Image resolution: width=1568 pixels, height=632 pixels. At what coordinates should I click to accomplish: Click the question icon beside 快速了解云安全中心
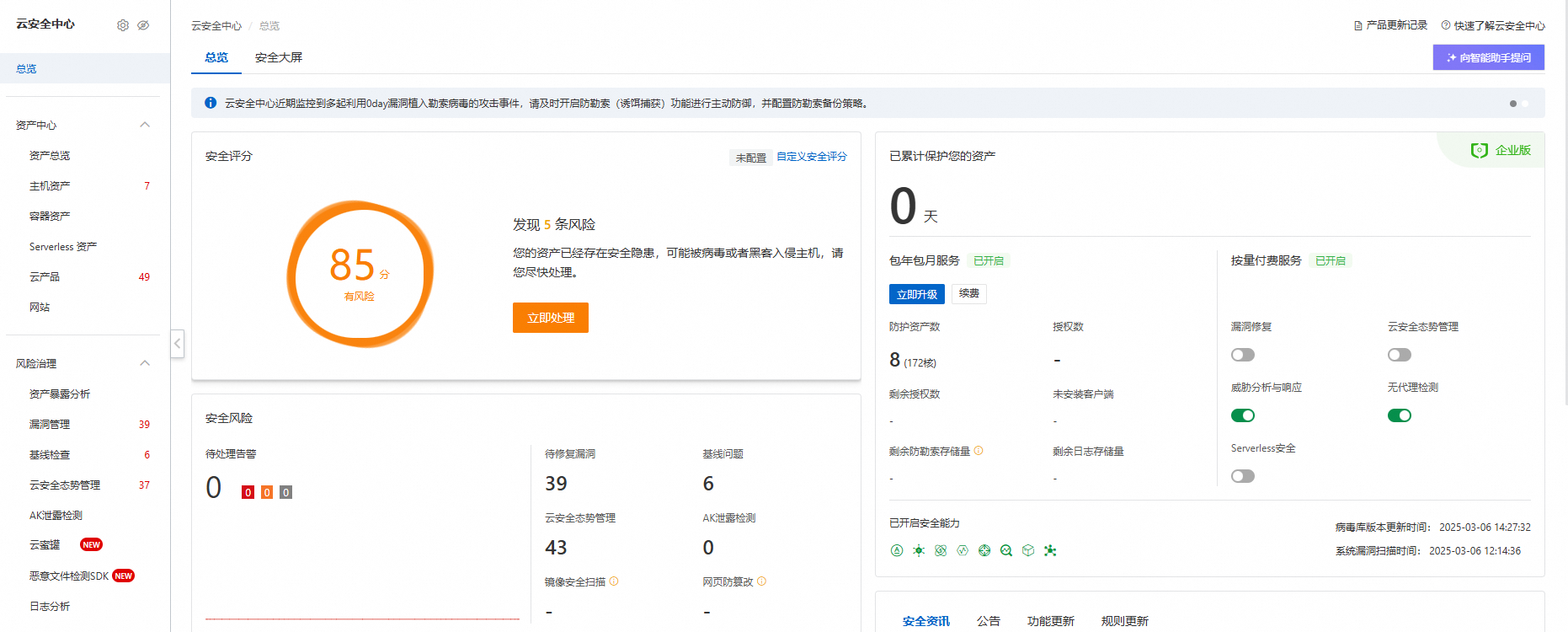[1446, 25]
